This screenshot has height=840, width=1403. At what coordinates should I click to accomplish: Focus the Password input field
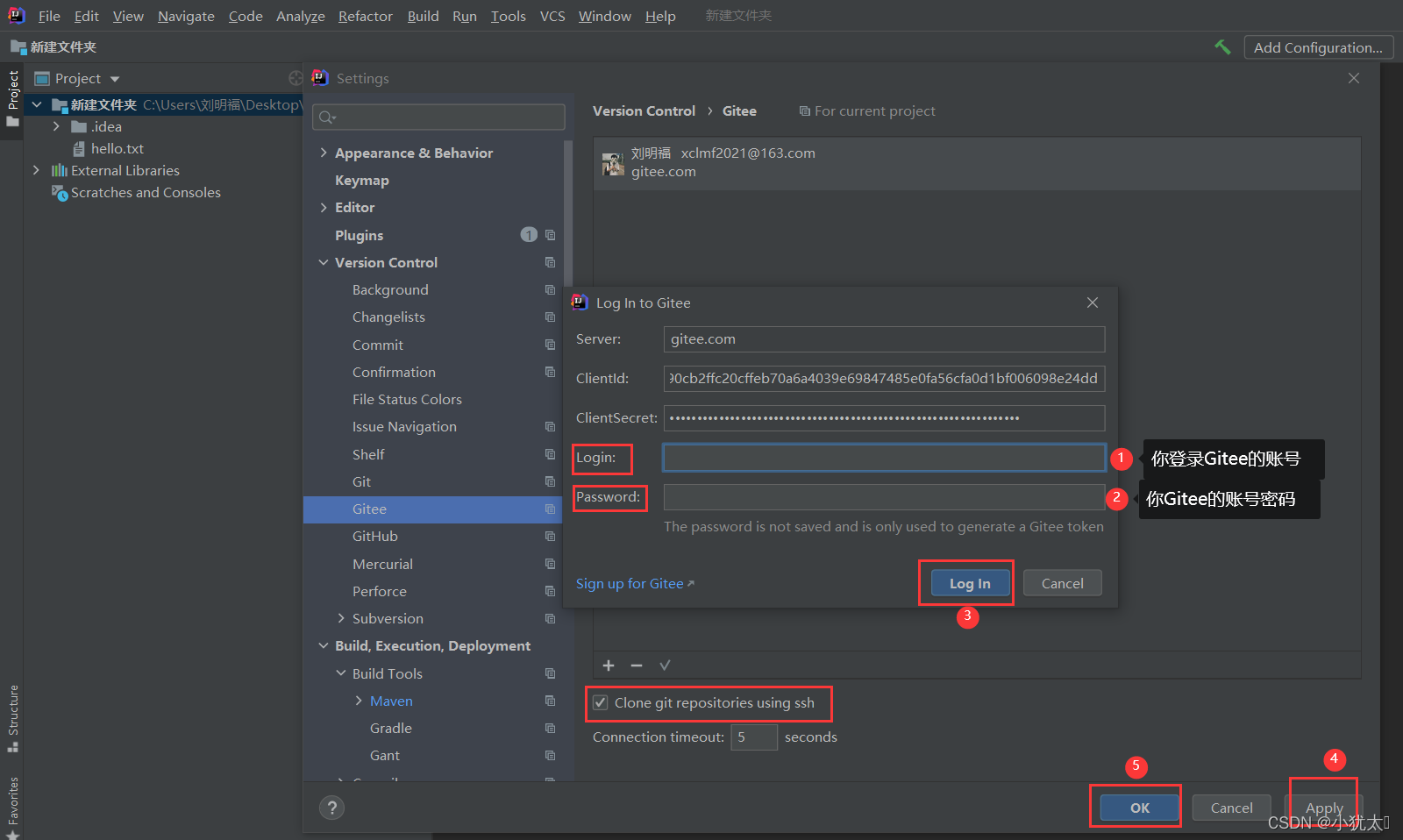coord(884,497)
